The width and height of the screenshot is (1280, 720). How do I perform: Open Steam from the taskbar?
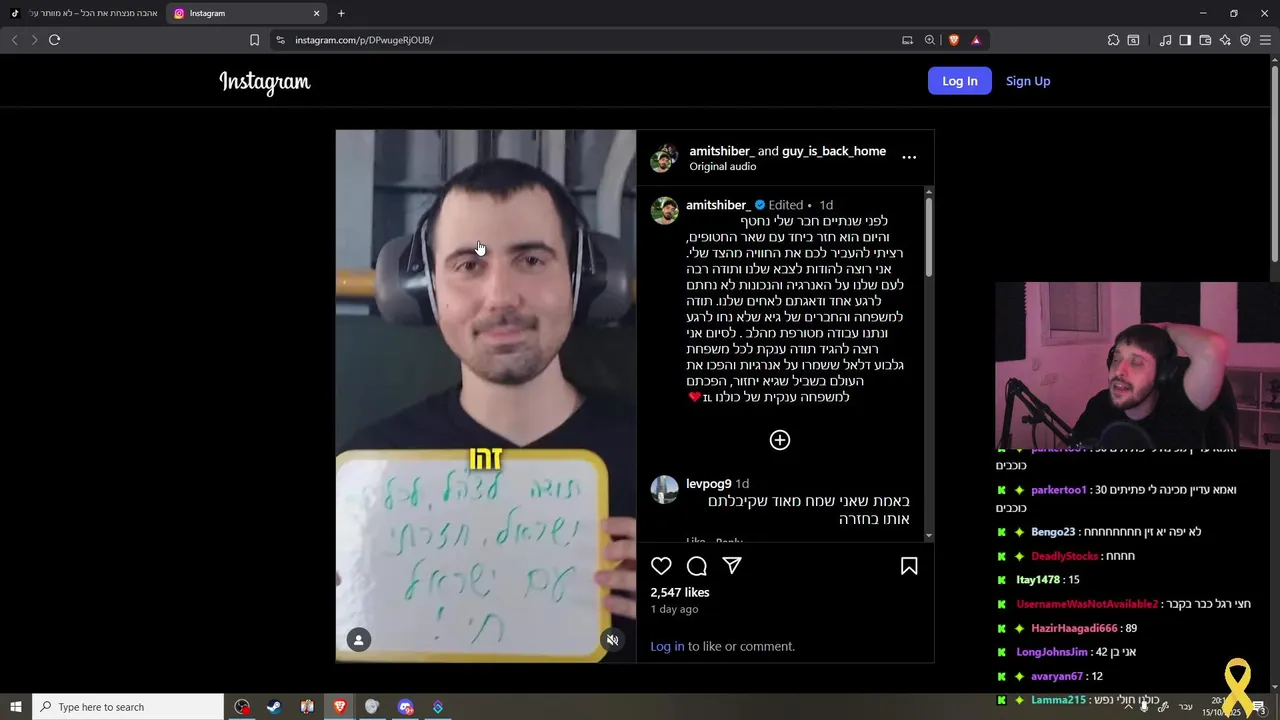(x=274, y=707)
